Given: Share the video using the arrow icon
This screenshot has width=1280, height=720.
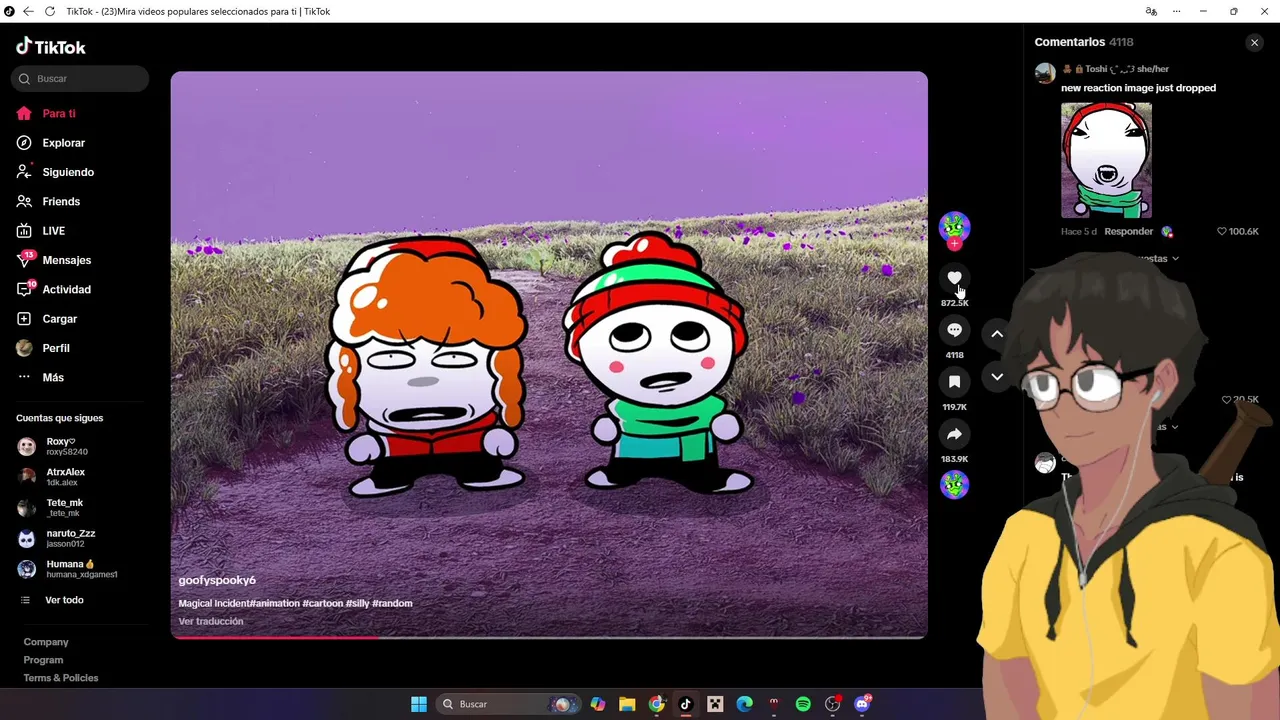Looking at the screenshot, I should tap(954, 434).
